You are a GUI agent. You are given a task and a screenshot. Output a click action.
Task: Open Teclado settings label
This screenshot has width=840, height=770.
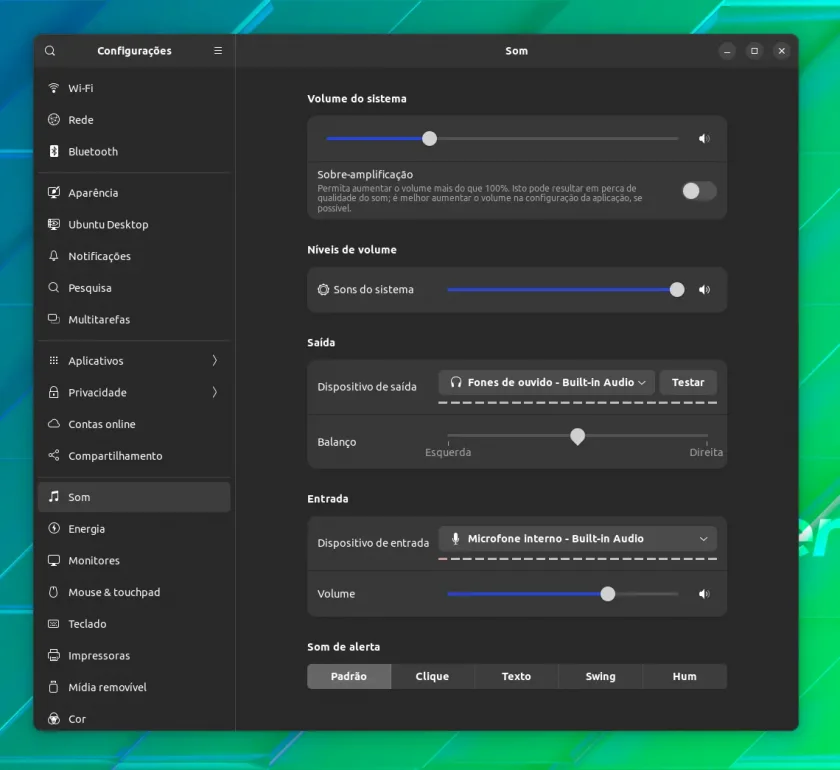(87, 624)
